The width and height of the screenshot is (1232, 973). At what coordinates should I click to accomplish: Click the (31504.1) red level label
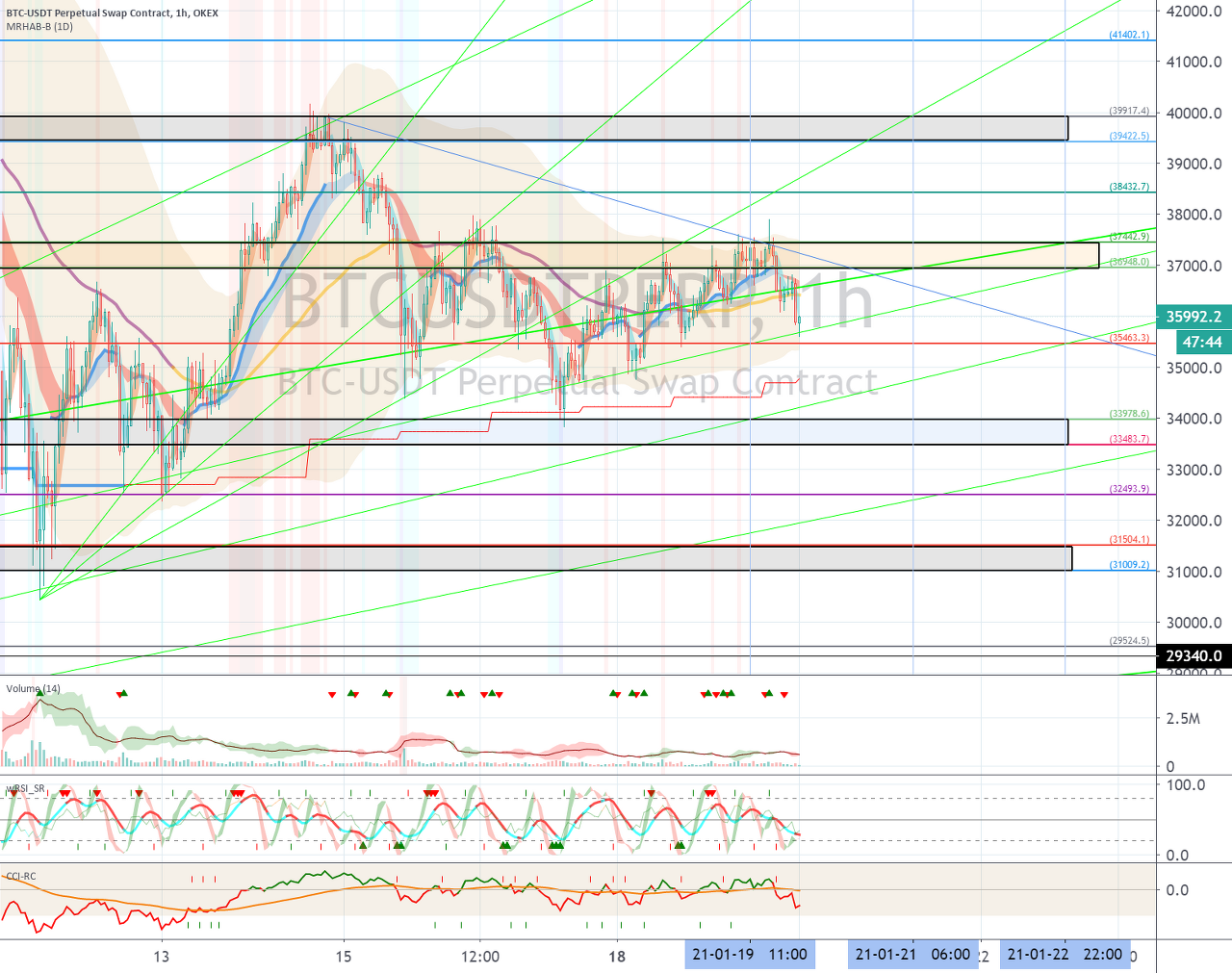click(1129, 540)
